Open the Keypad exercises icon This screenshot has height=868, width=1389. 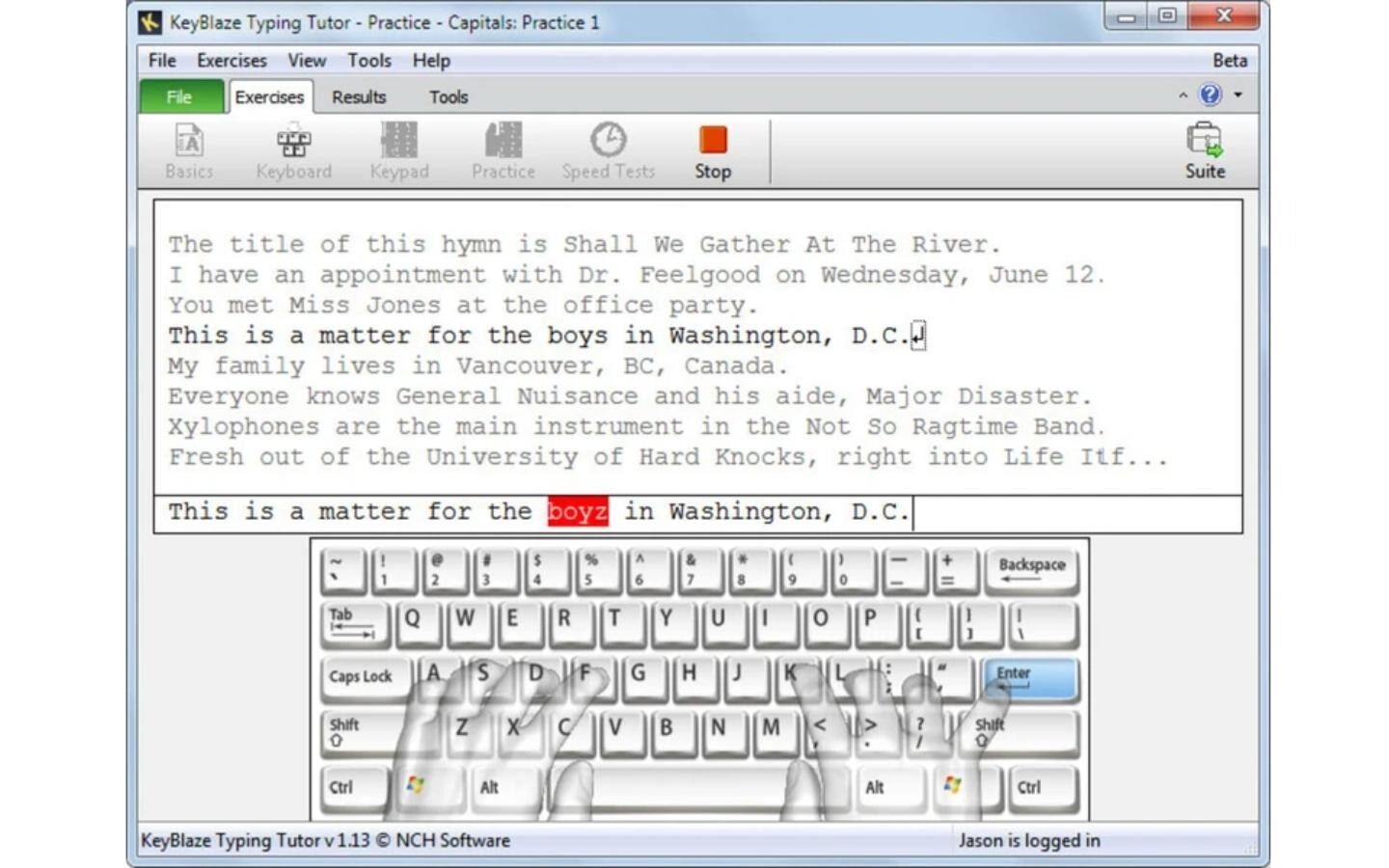coord(399,151)
